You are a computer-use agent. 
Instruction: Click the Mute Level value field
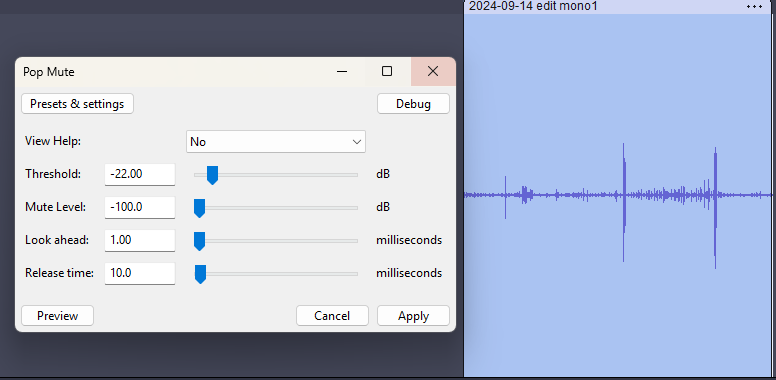[140, 207]
